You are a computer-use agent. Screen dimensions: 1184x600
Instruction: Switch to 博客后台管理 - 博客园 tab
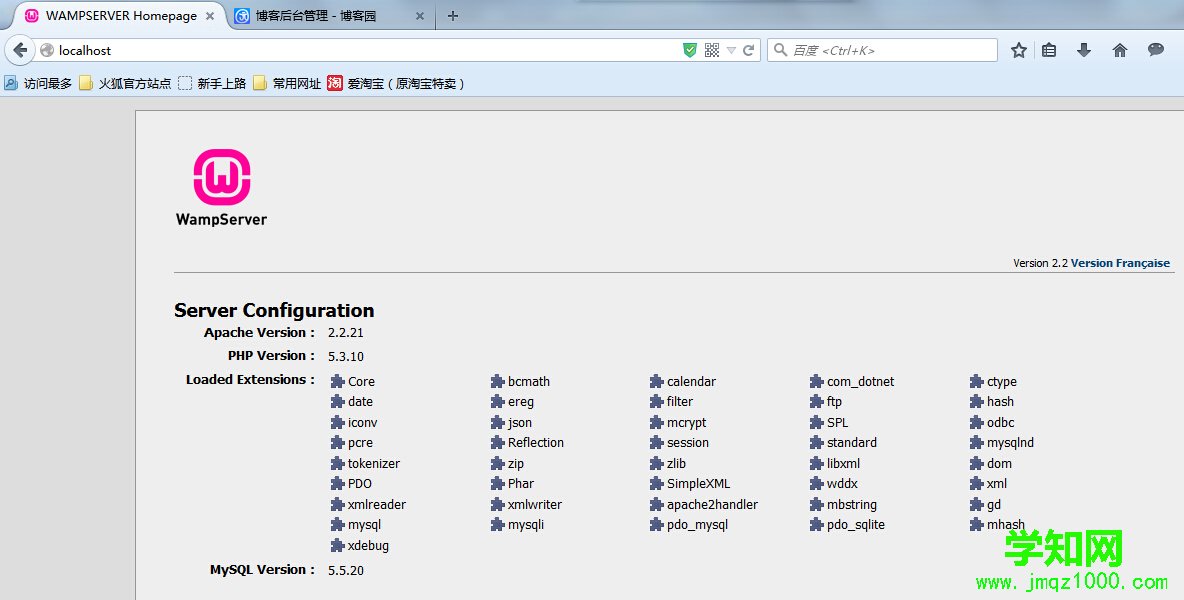coord(316,16)
